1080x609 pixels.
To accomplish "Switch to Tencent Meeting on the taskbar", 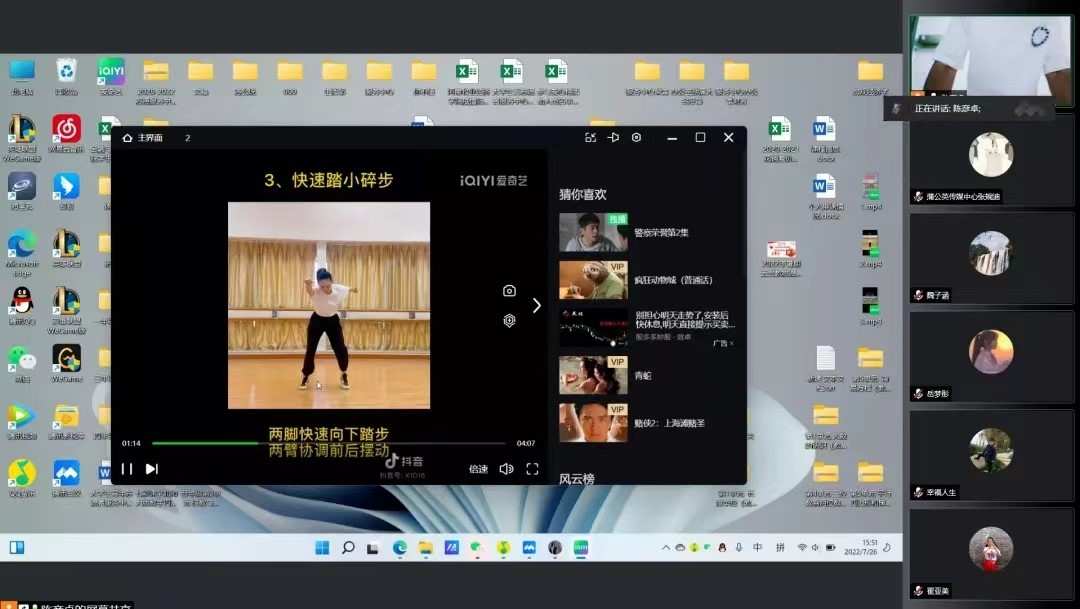I will tap(529, 548).
